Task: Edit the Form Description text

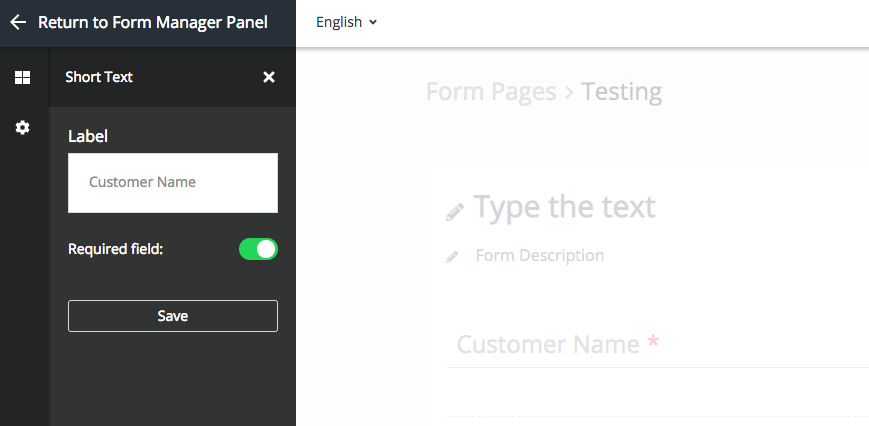Action: pos(540,255)
